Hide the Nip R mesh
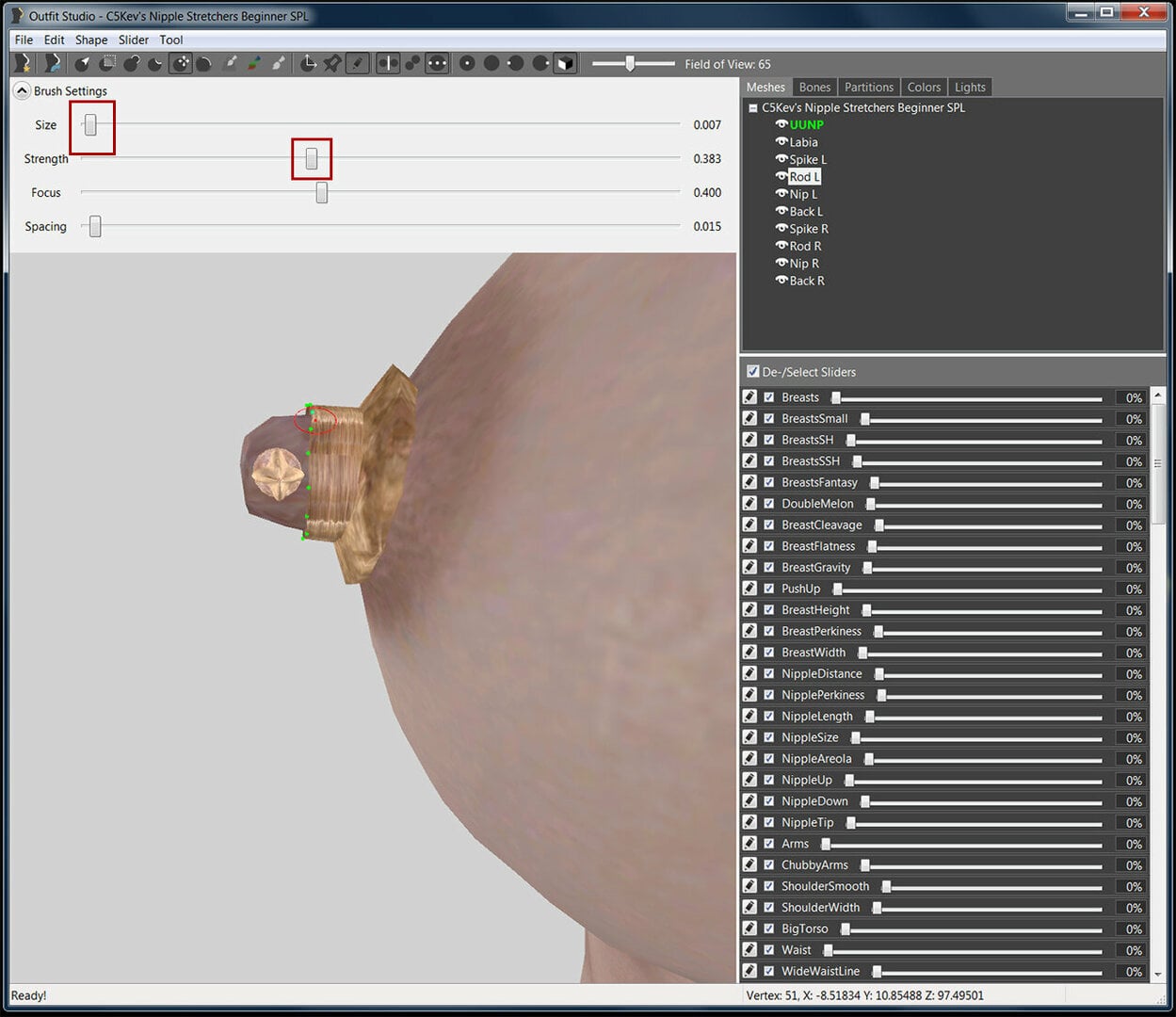The width and height of the screenshot is (1176, 1017). pos(781,263)
